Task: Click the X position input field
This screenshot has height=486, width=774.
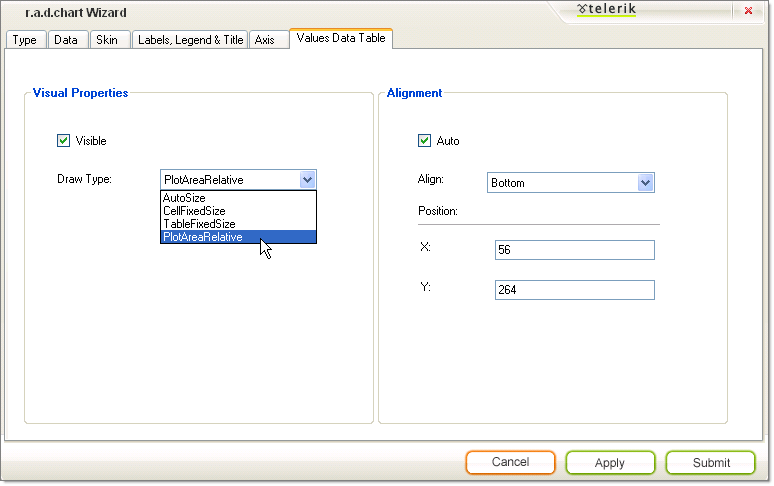Action: pos(575,250)
